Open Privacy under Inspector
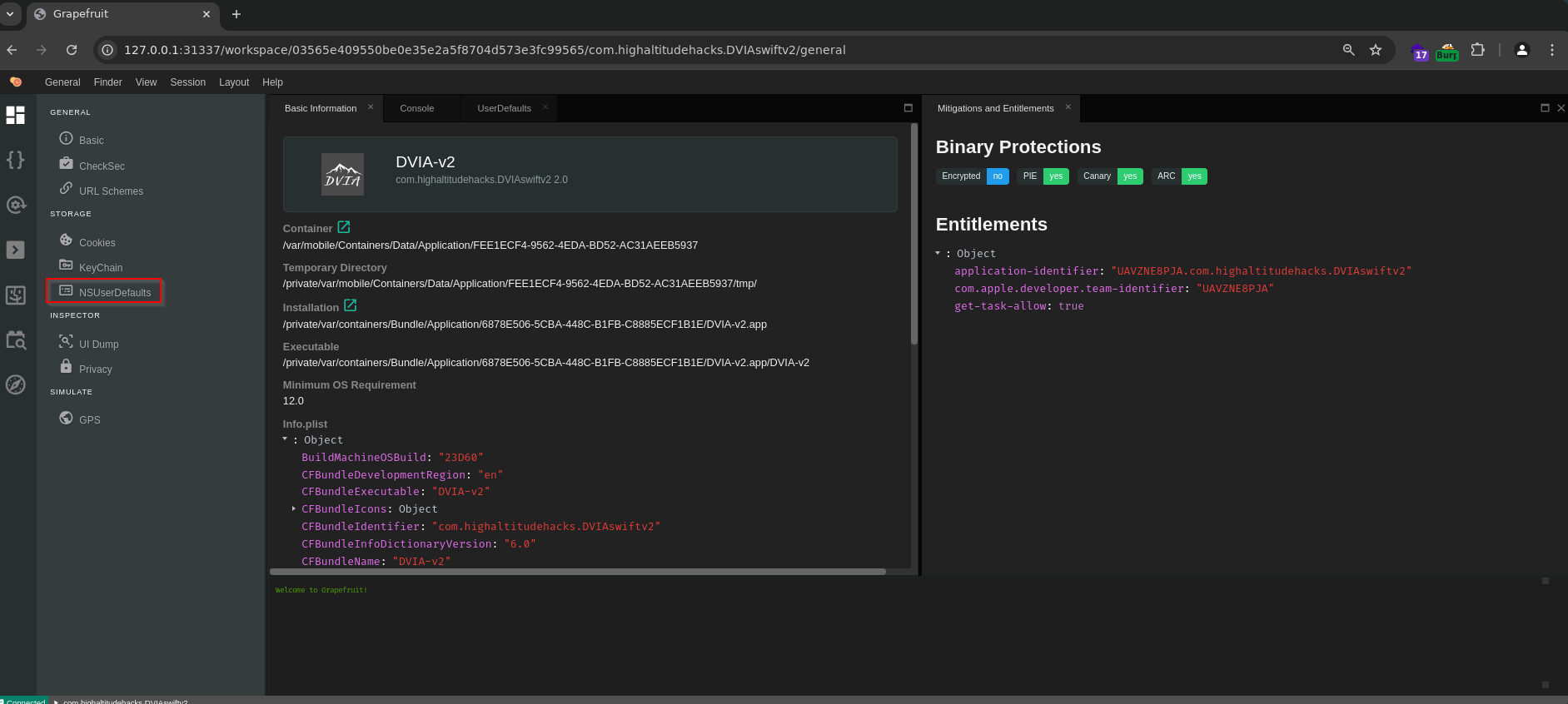1568x704 pixels. pos(86,368)
